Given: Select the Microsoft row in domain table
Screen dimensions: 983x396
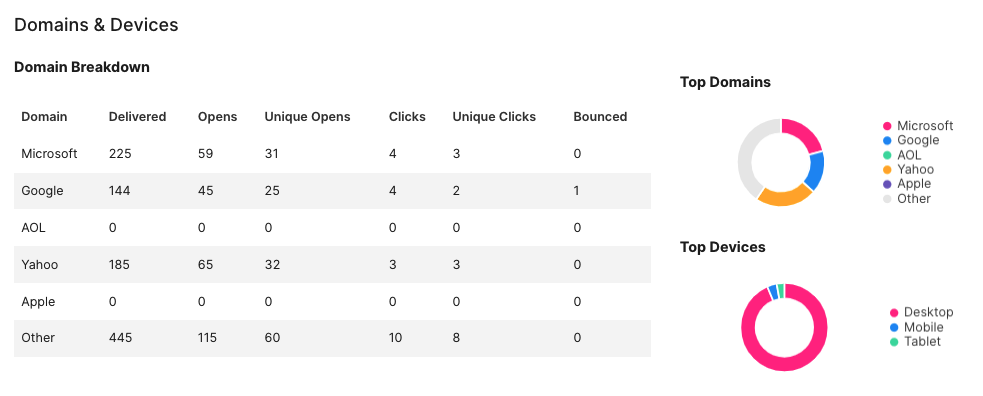Looking at the screenshot, I should 332,154.
